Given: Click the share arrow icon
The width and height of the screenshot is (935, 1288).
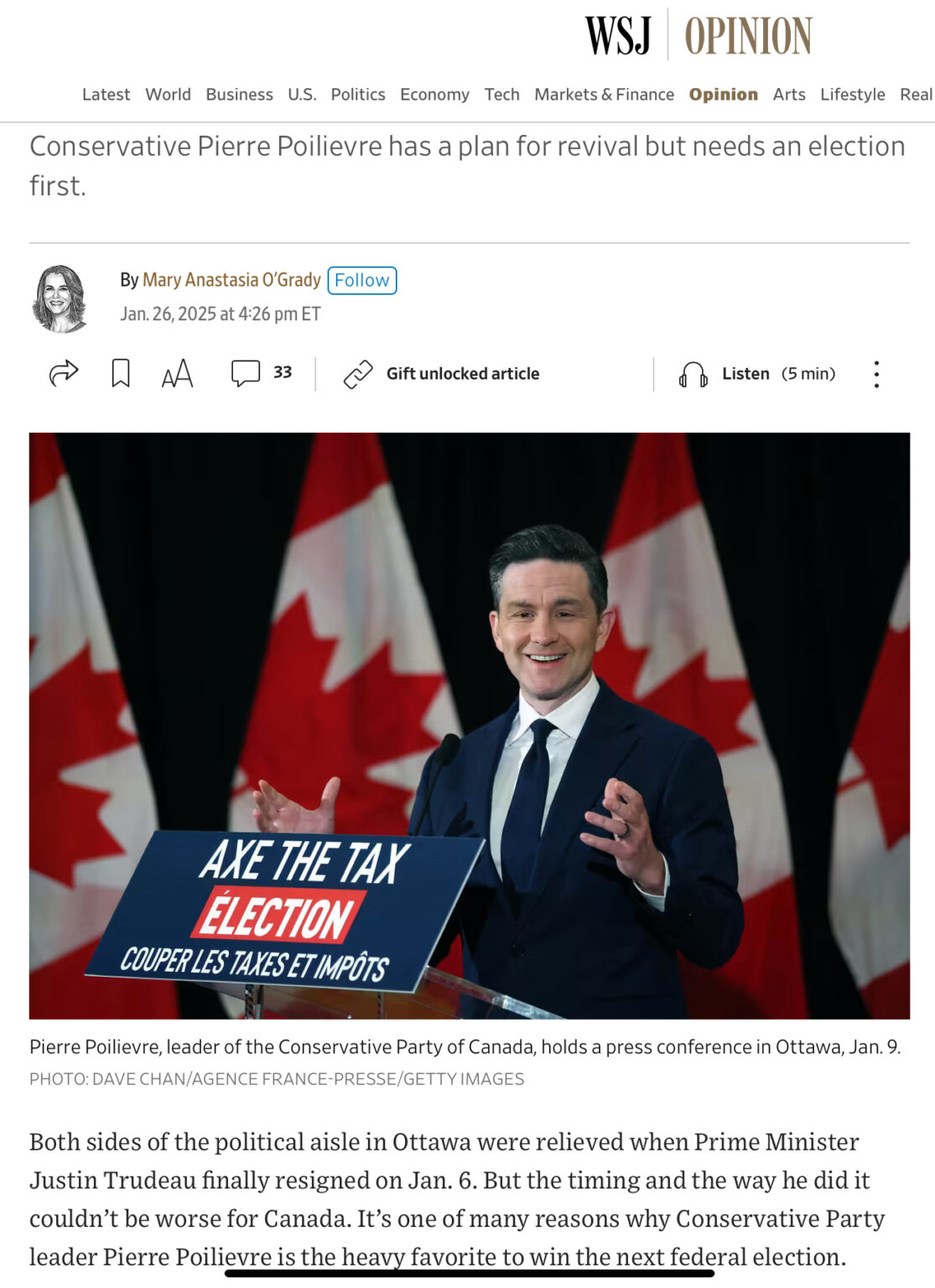Looking at the screenshot, I should pyautogui.click(x=64, y=373).
